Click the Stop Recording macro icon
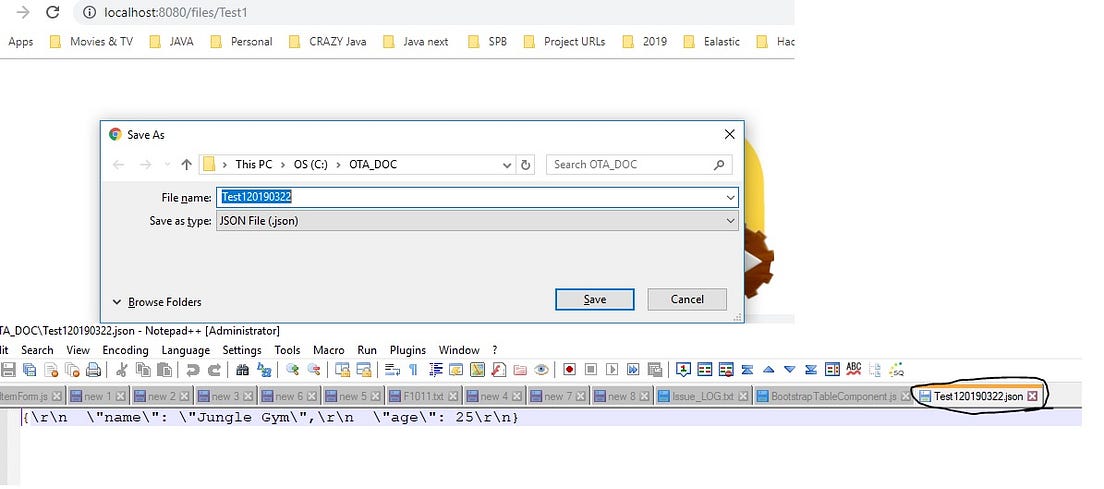This screenshot has height=489, width=1104. click(591, 369)
